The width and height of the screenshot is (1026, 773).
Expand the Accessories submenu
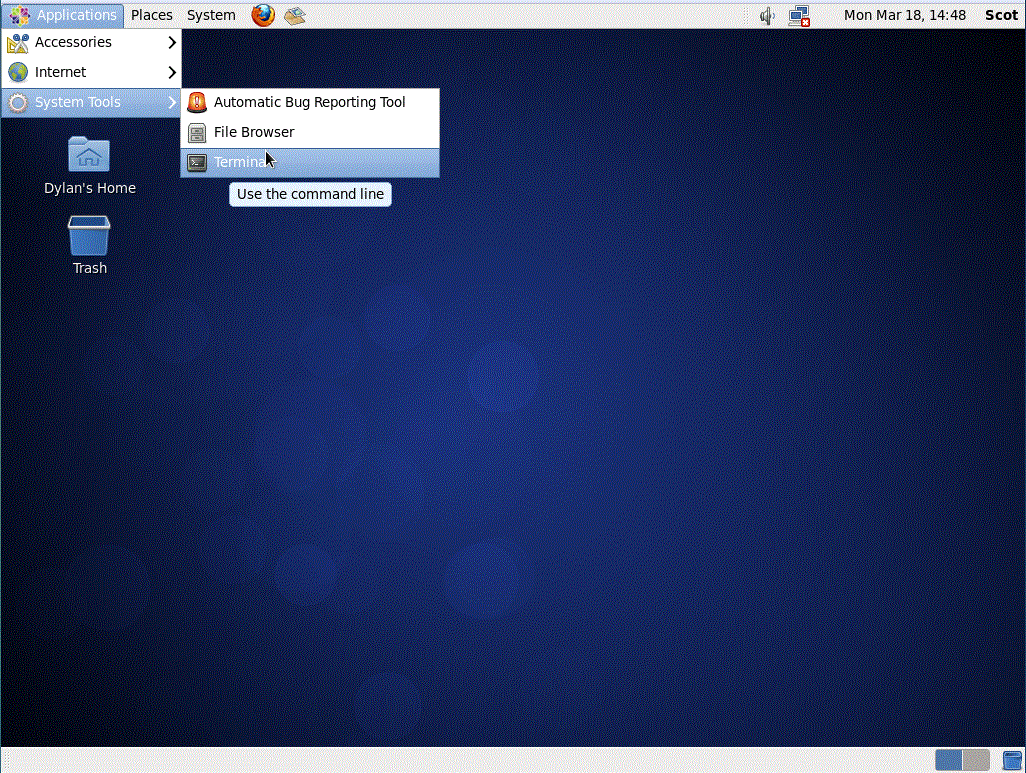(x=75, y=42)
